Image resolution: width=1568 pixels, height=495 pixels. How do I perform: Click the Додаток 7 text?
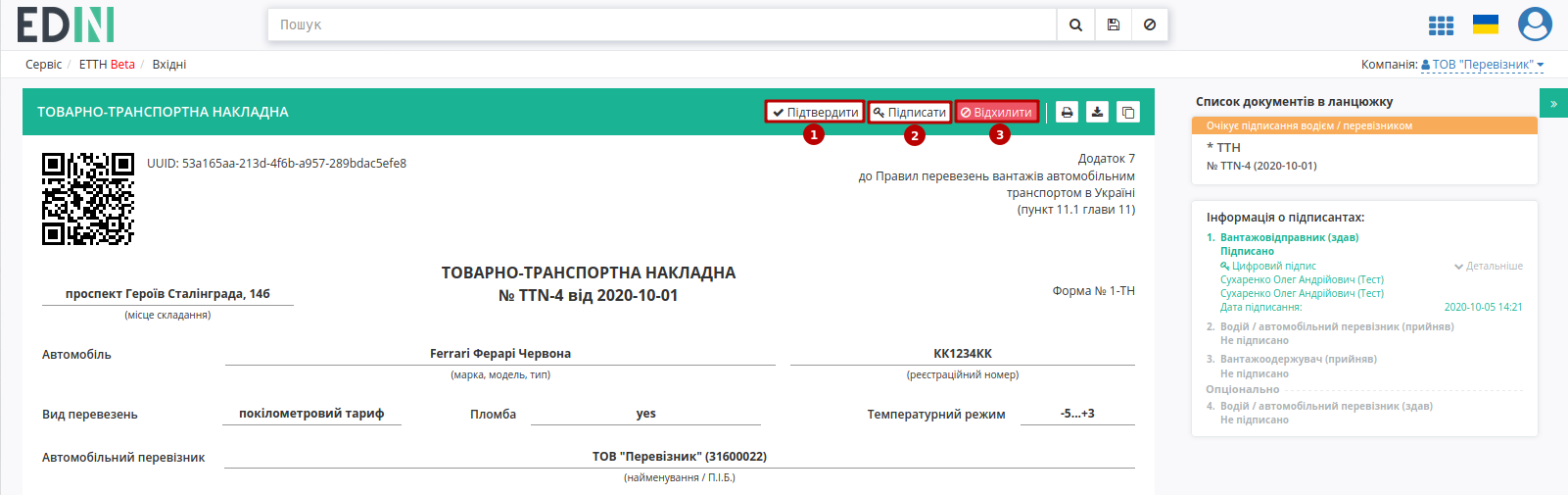click(1107, 159)
